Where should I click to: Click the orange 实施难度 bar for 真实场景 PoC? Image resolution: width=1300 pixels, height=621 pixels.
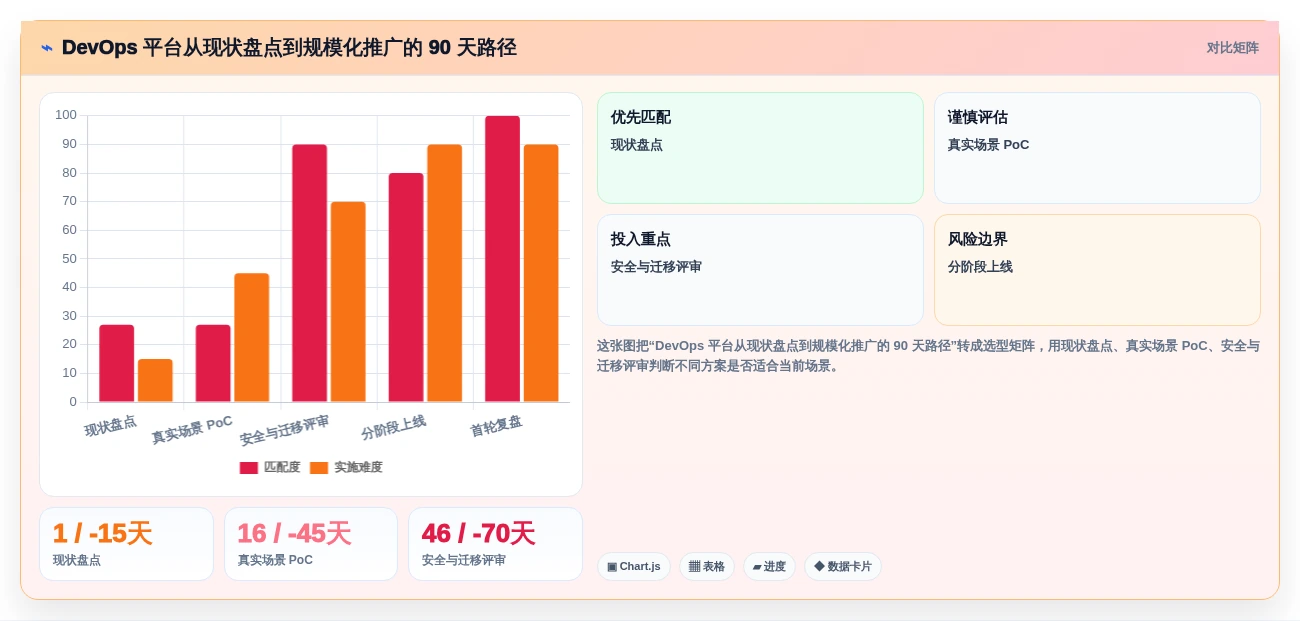[x=252, y=338]
